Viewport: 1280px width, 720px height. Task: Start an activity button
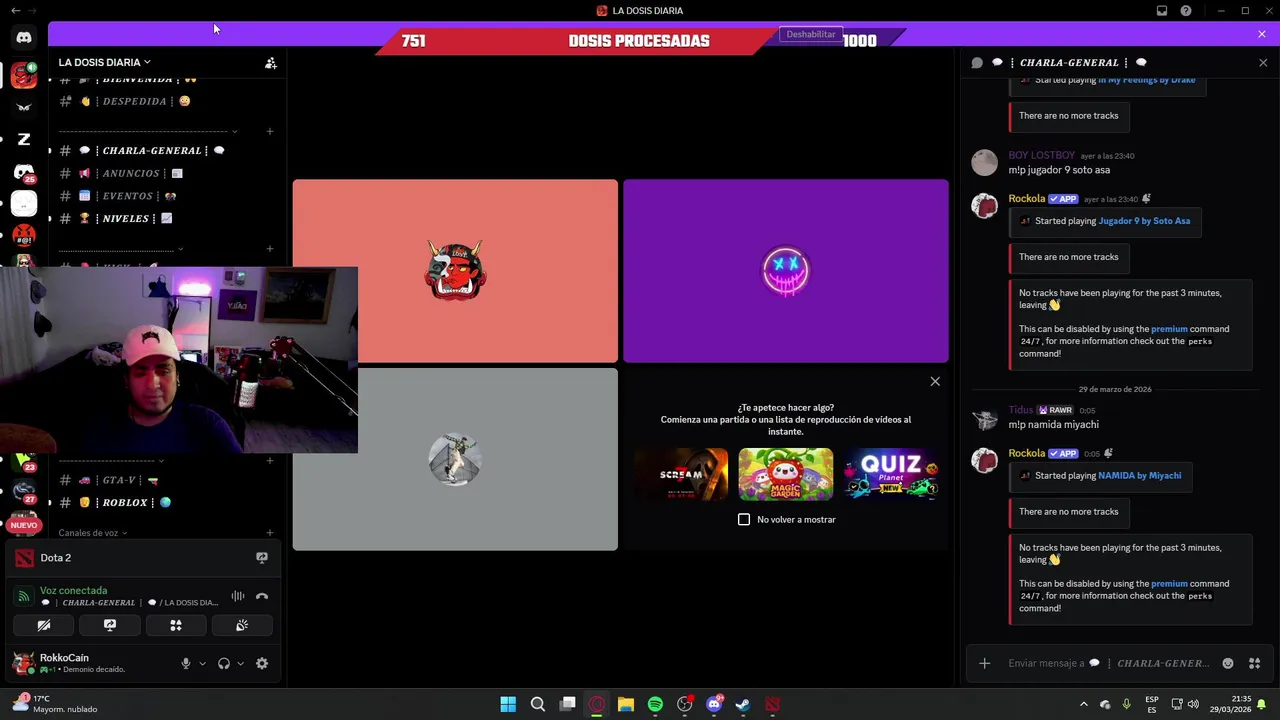coord(176,625)
